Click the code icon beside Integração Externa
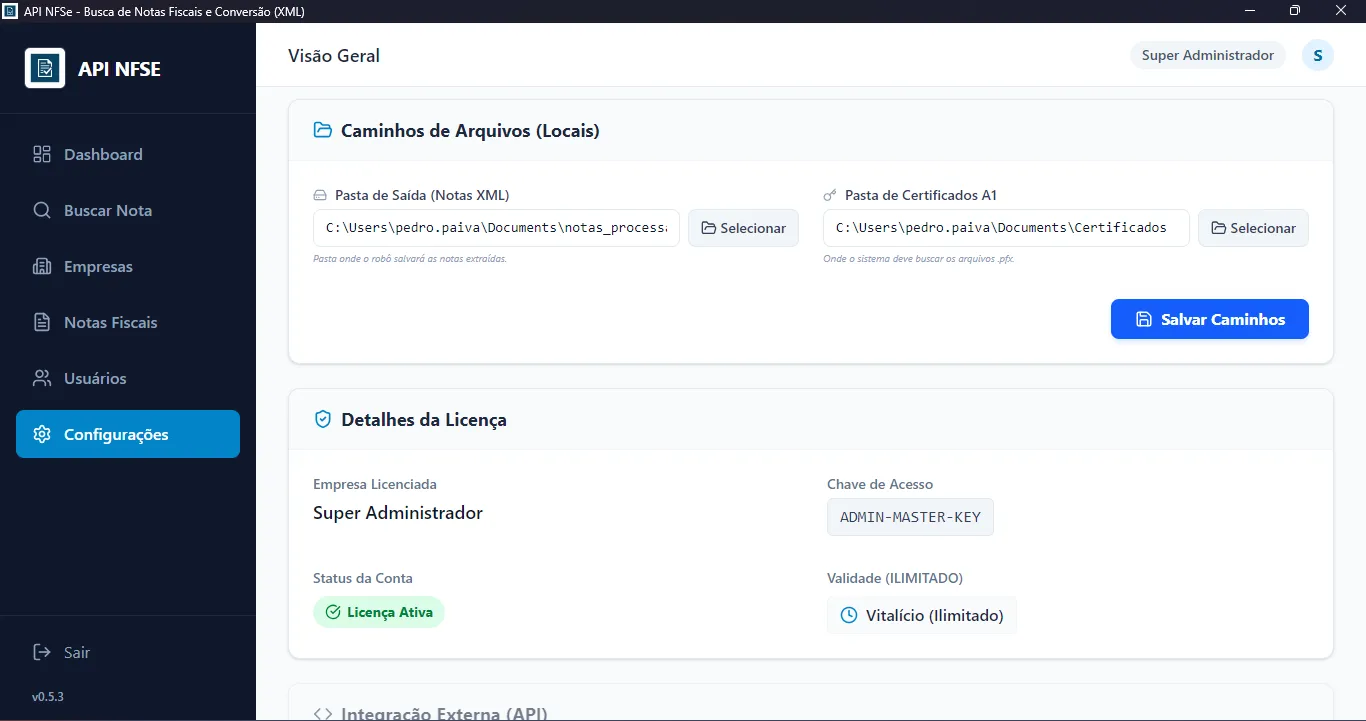This screenshot has width=1366, height=721. click(x=322, y=713)
